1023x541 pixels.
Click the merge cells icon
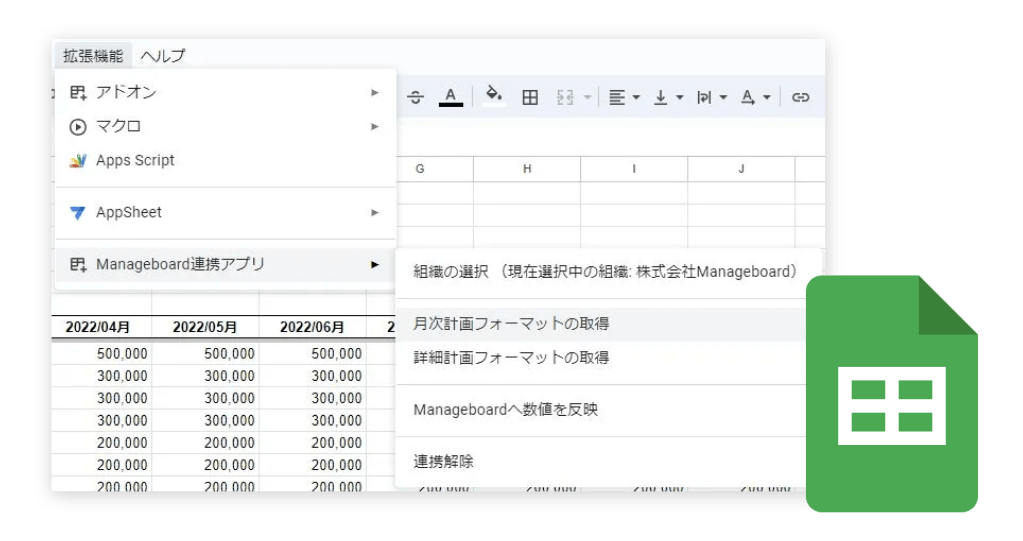(x=565, y=98)
